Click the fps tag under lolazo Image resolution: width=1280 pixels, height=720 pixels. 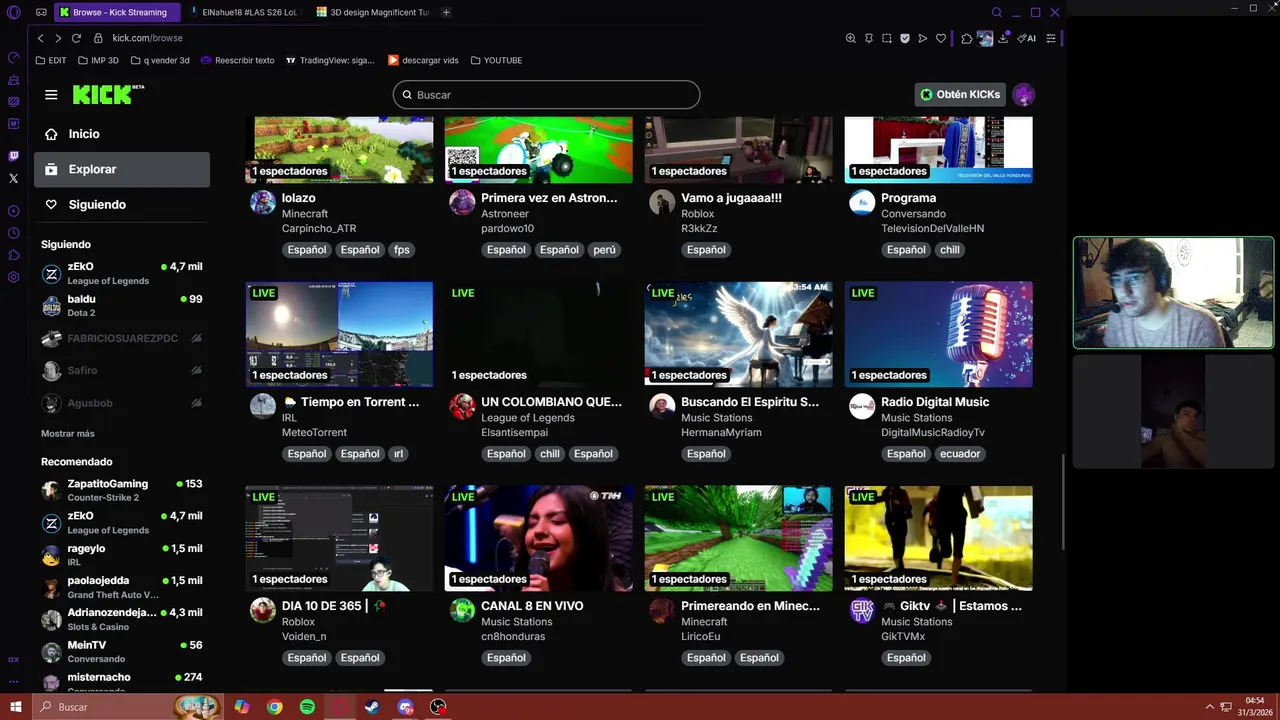401,250
